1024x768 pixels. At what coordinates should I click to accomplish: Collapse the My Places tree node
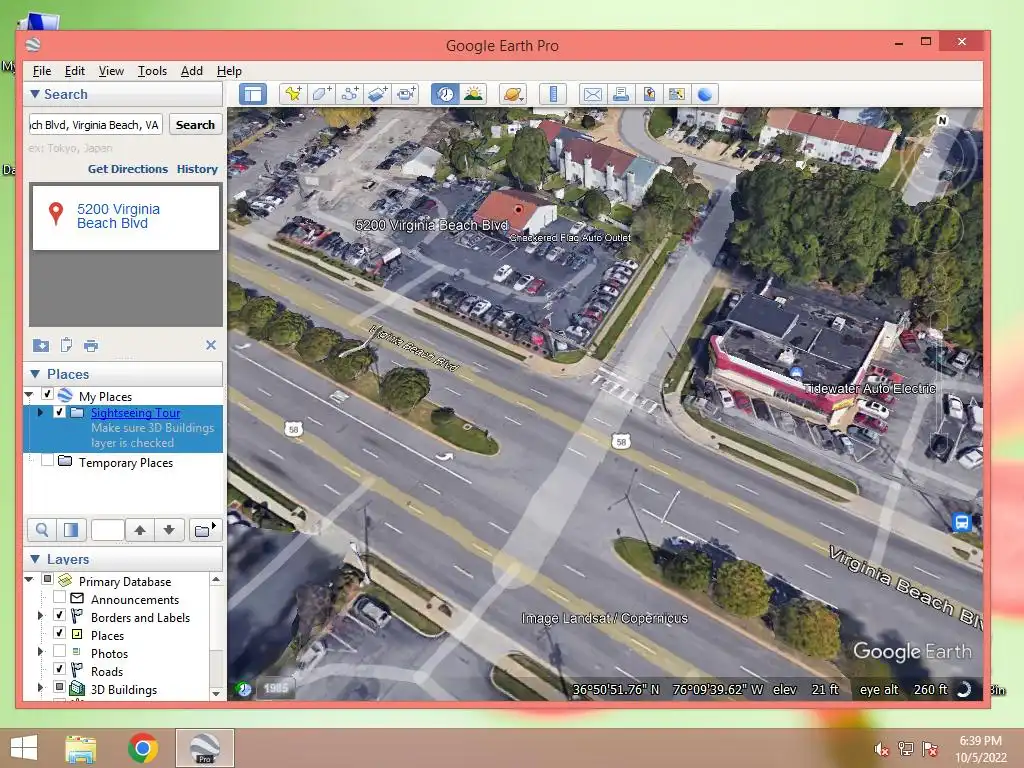[29, 394]
